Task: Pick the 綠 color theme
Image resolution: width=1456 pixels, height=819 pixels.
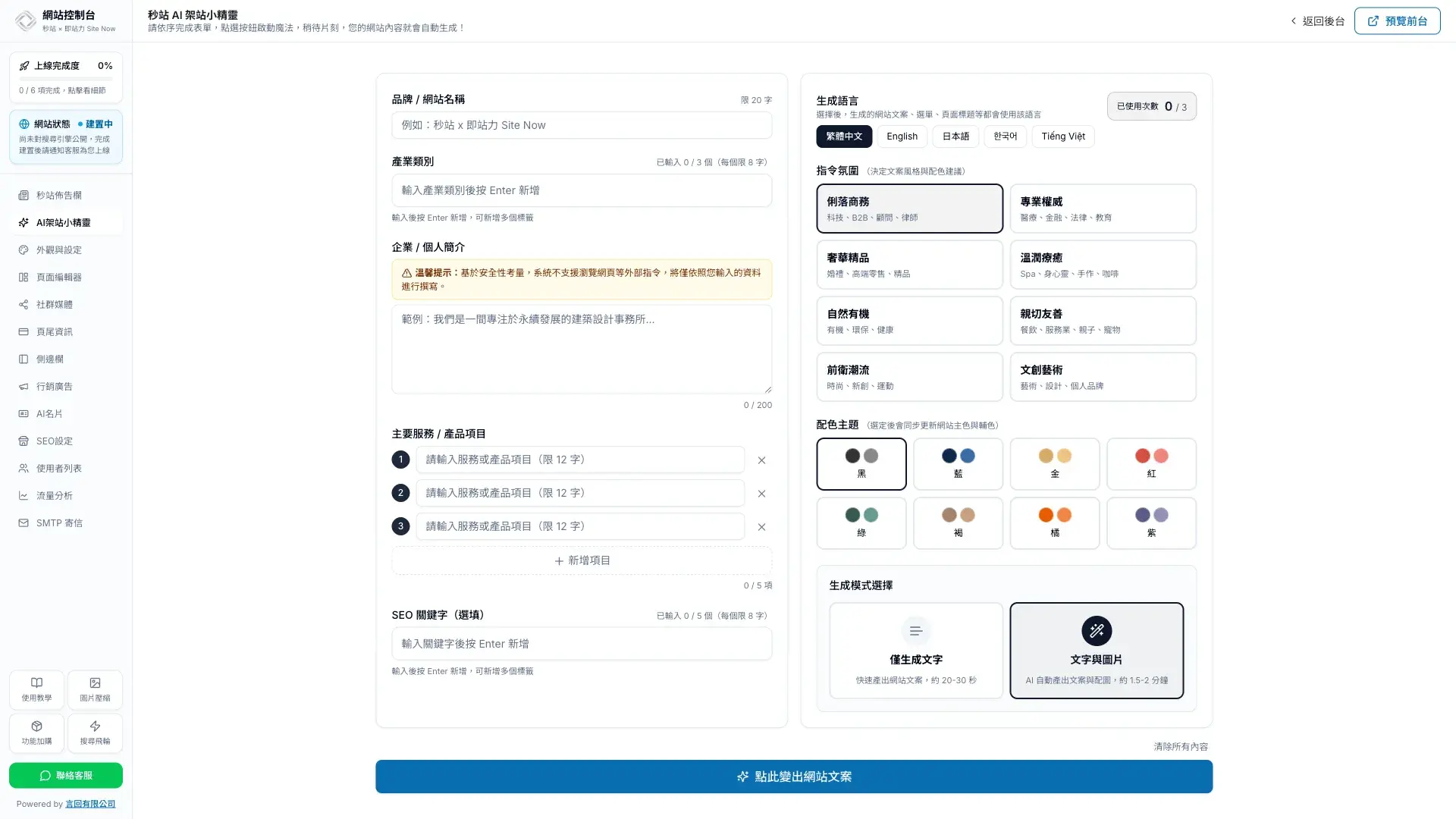Action: (861, 523)
